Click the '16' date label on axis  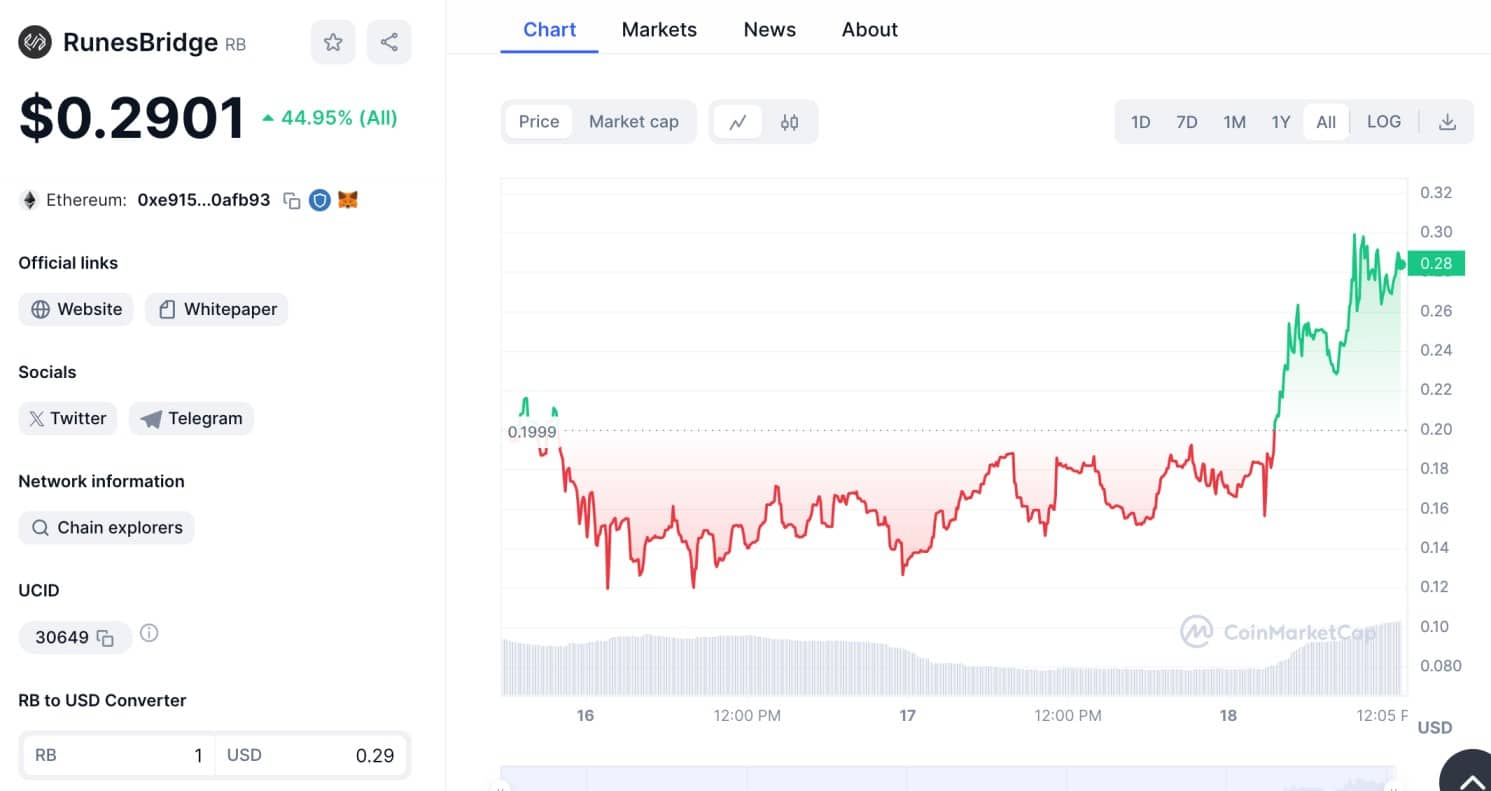click(x=585, y=715)
